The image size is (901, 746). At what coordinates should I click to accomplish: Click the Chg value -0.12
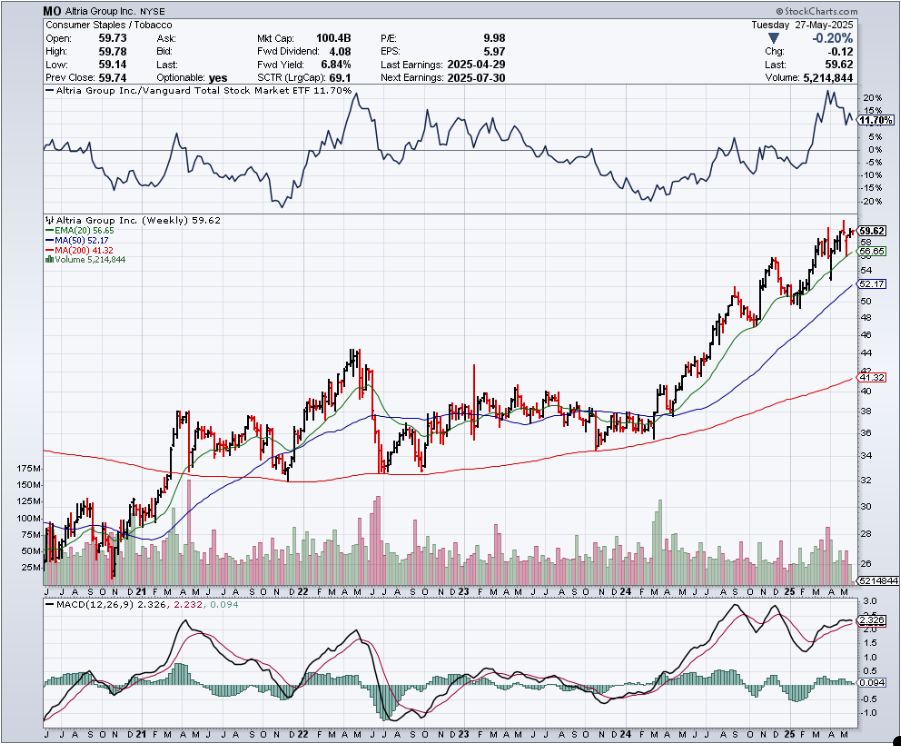(841, 52)
